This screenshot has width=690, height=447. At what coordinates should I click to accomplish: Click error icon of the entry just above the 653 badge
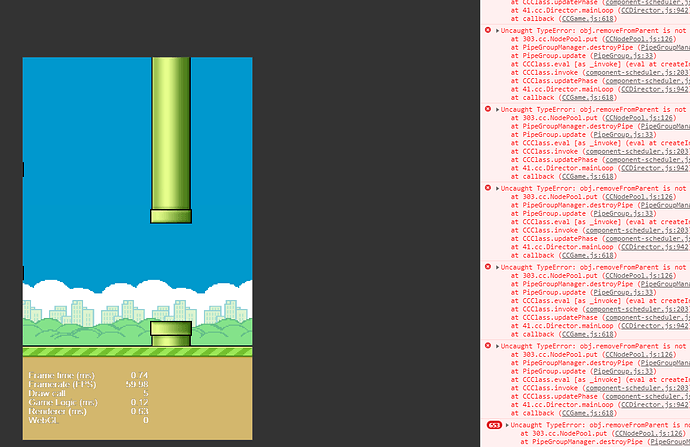tap(488, 345)
